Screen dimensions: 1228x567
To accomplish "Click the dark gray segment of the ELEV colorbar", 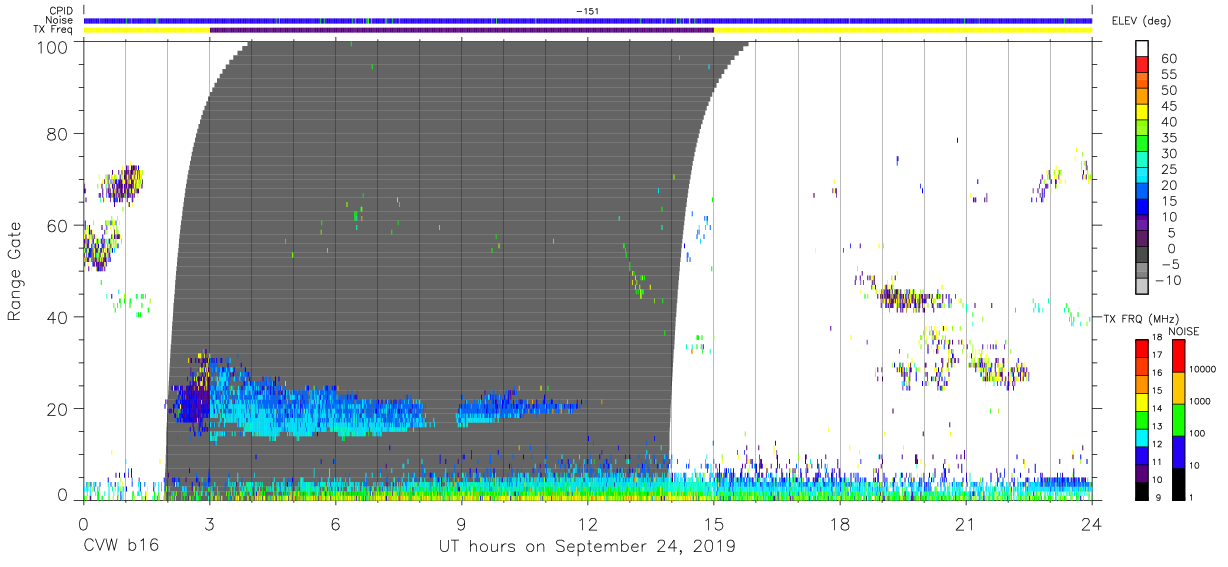I will [1142, 256].
